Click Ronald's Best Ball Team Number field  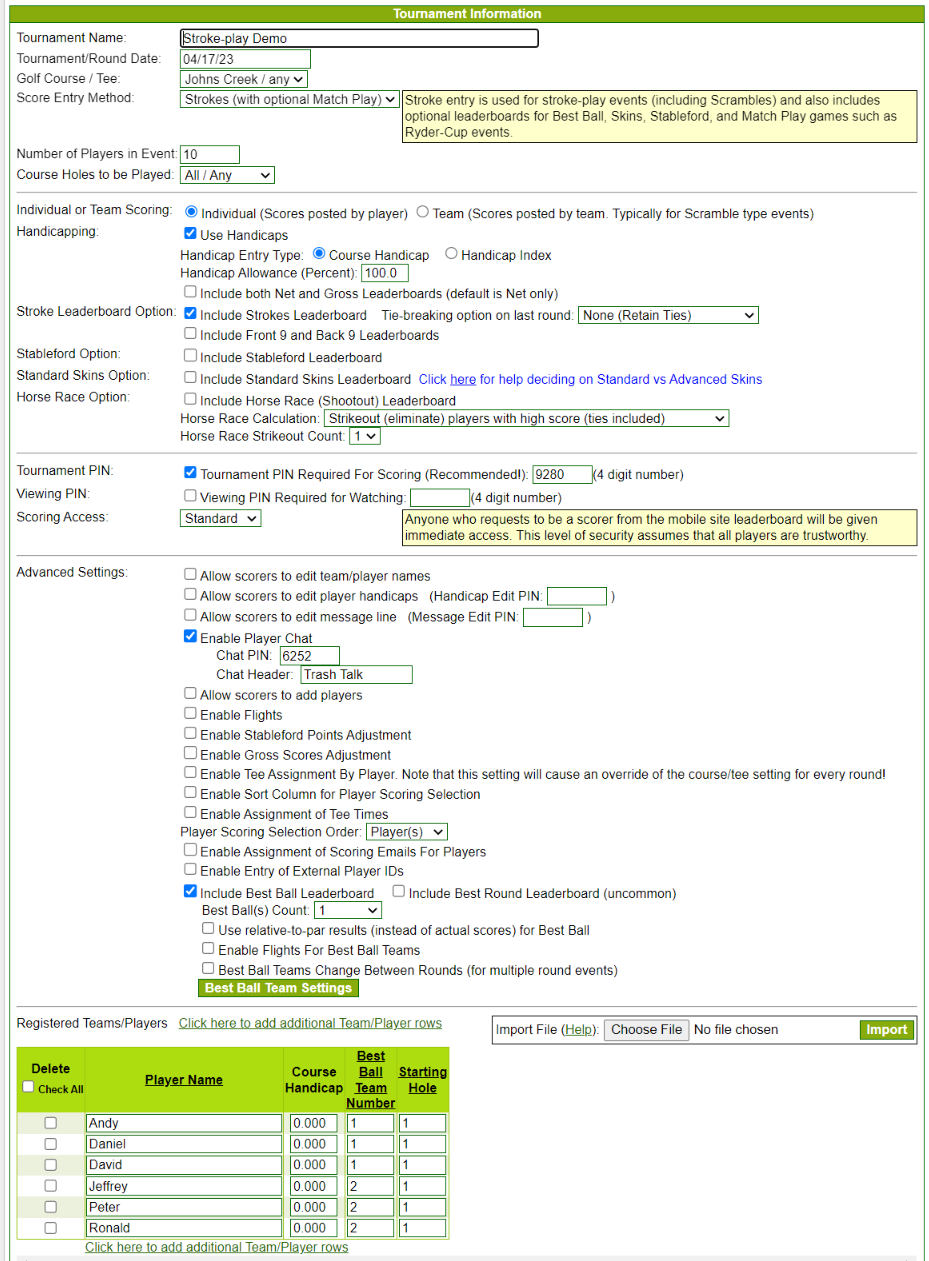coord(370,1228)
